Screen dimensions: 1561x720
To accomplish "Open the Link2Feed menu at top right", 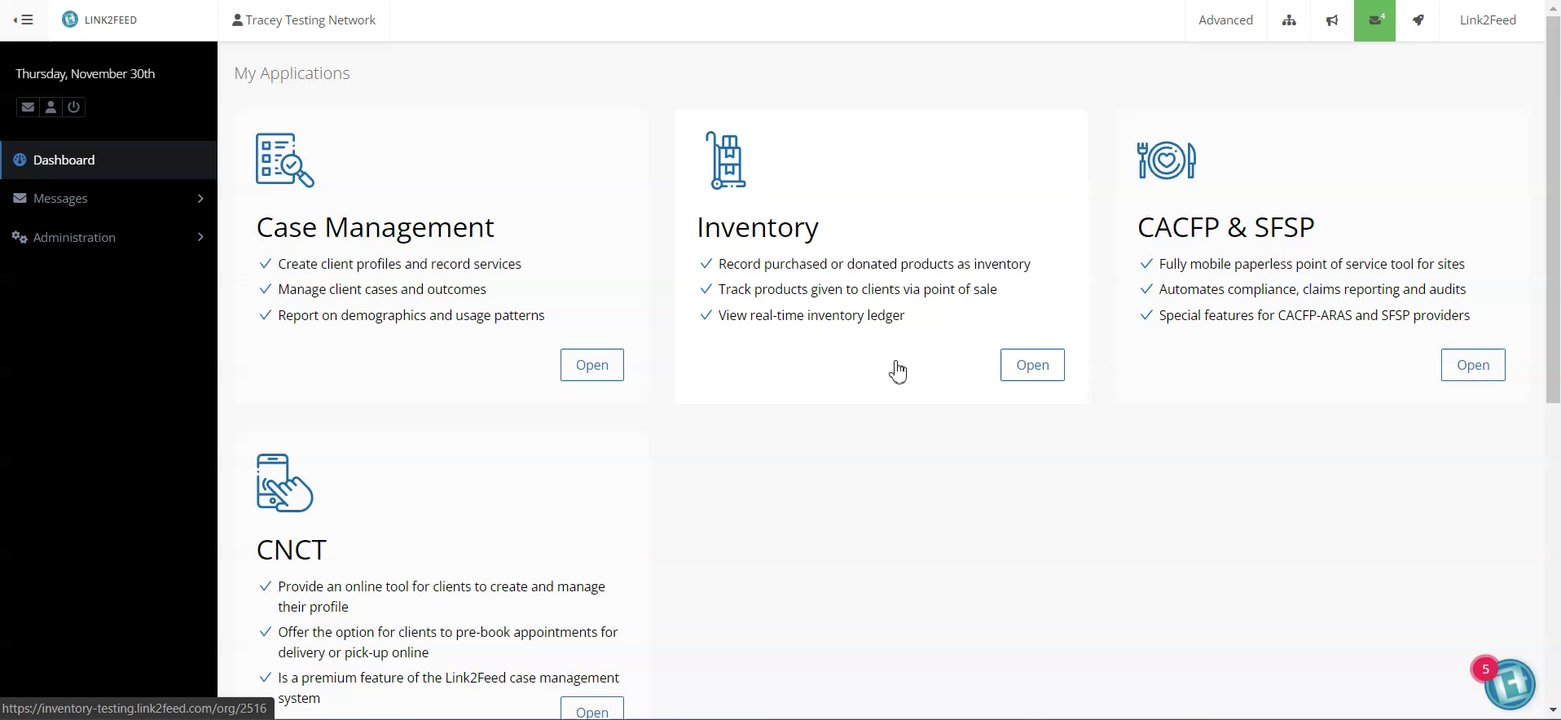I will tap(1488, 20).
